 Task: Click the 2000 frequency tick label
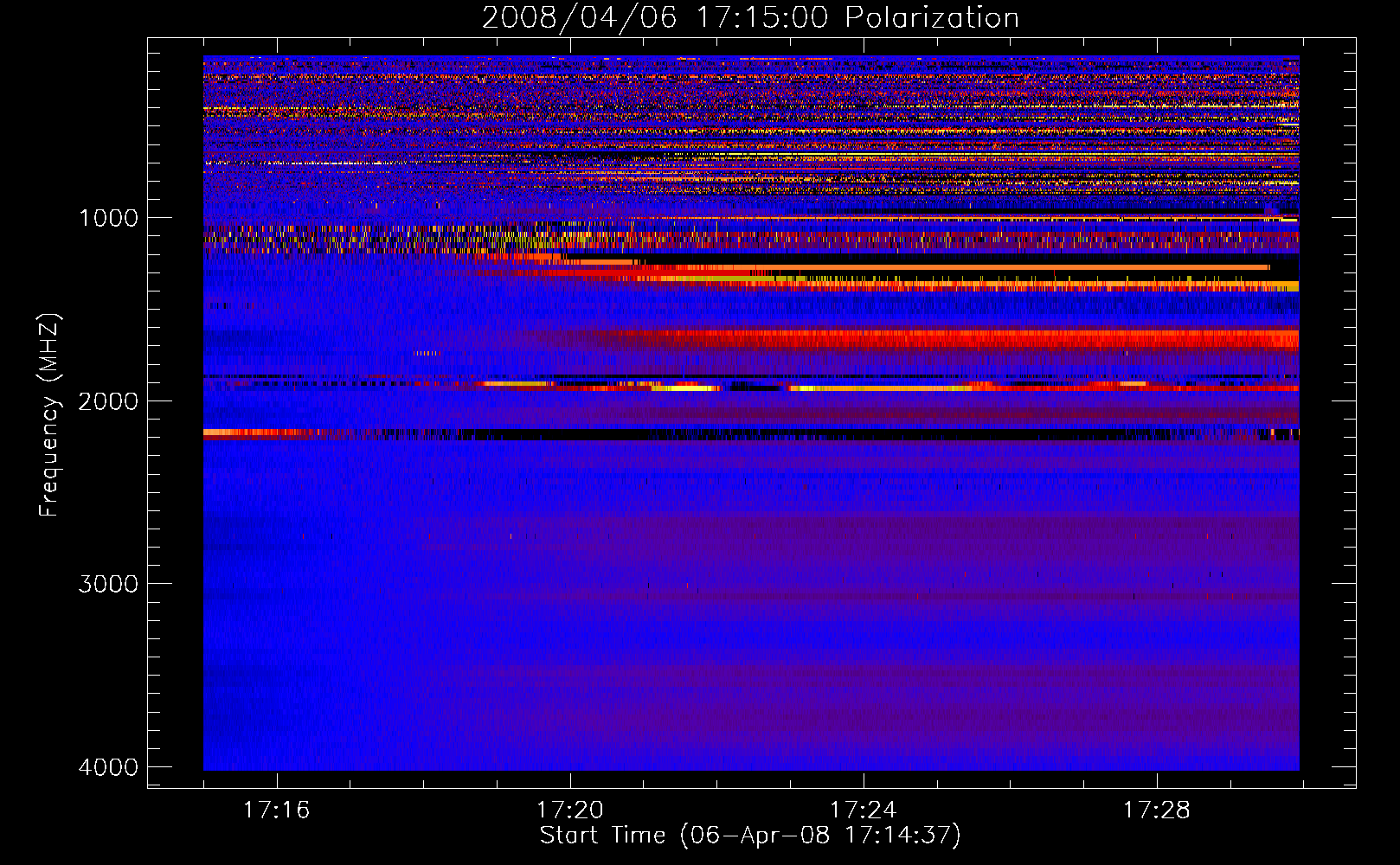pos(108,400)
